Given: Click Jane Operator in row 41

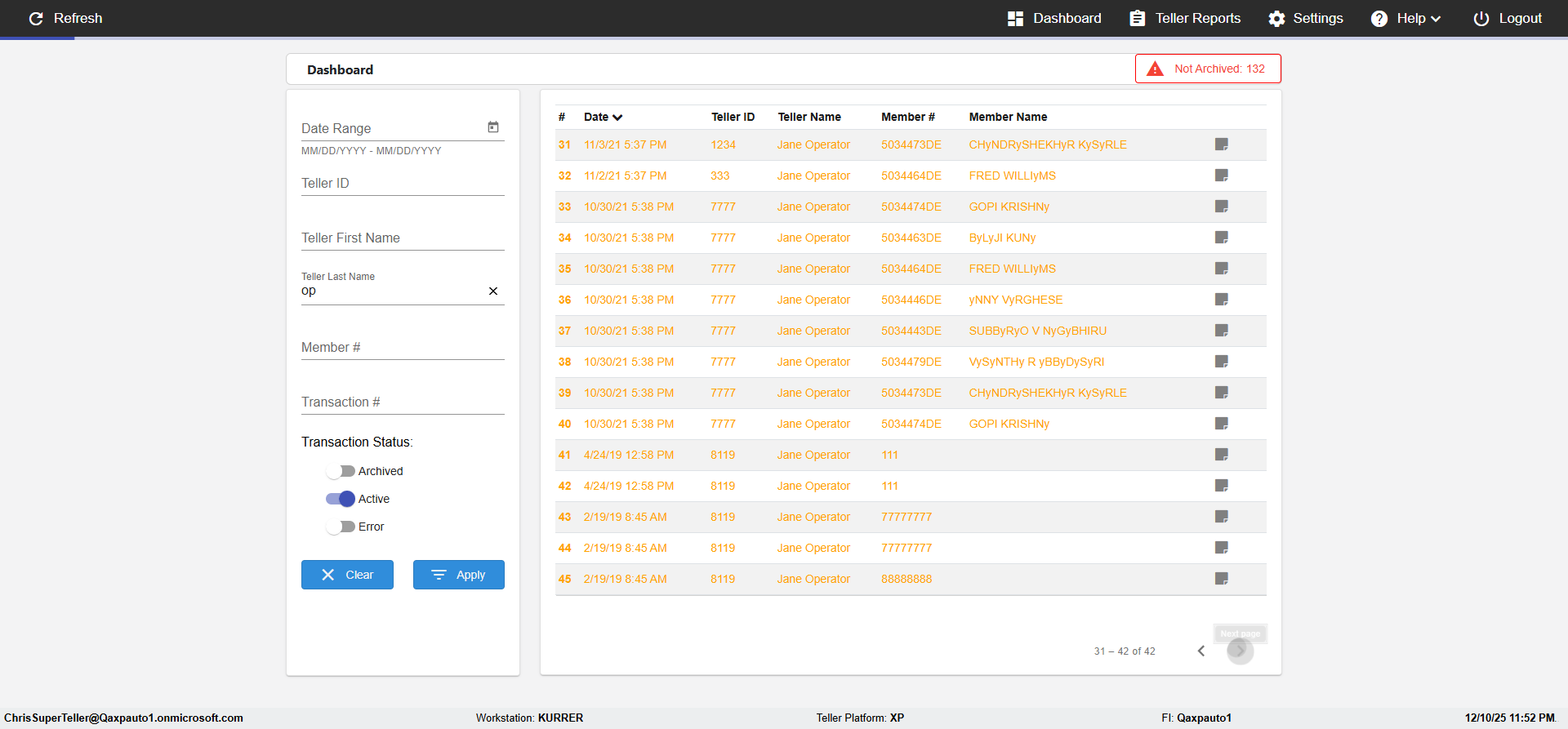Looking at the screenshot, I should tap(813, 455).
